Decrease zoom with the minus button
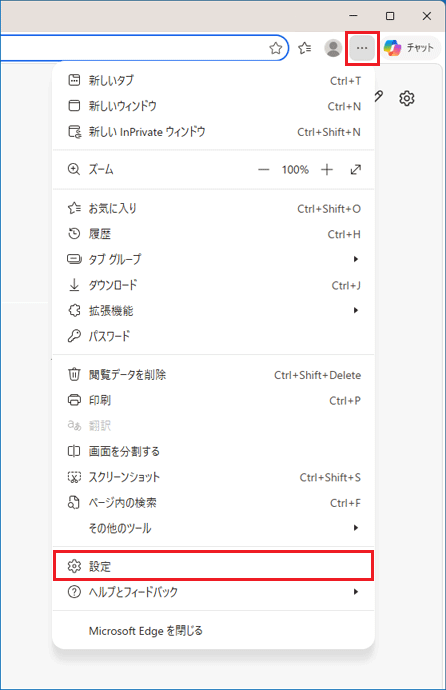 point(263,169)
